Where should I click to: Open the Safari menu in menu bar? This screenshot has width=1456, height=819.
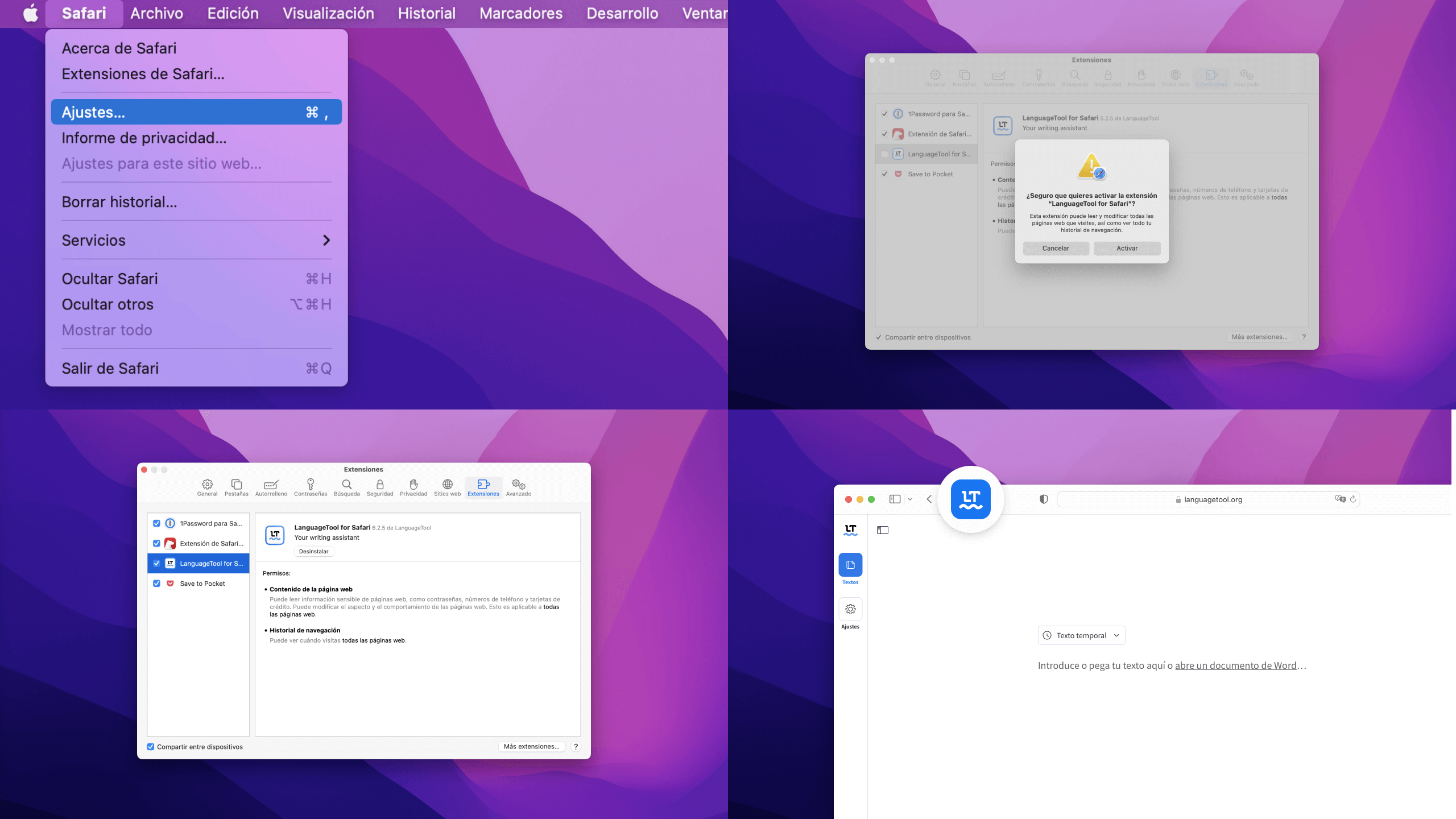pyautogui.click(x=84, y=13)
